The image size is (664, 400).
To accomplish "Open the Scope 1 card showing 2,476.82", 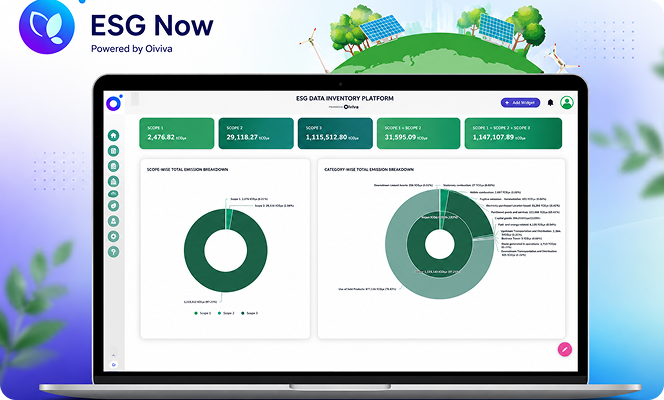I will [177, 133].
